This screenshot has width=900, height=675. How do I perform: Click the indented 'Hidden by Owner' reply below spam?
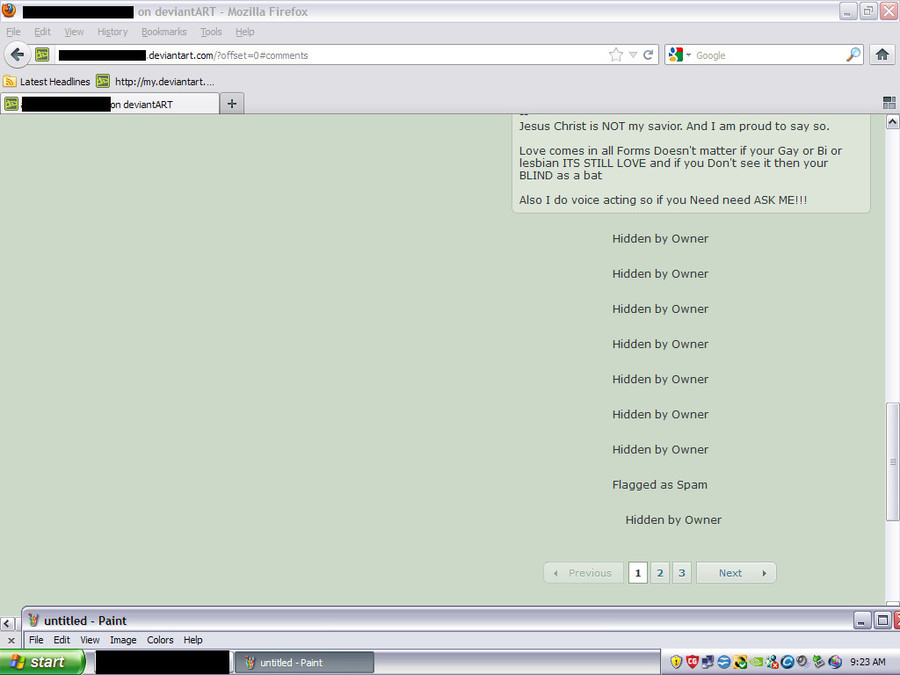point(673,520)
